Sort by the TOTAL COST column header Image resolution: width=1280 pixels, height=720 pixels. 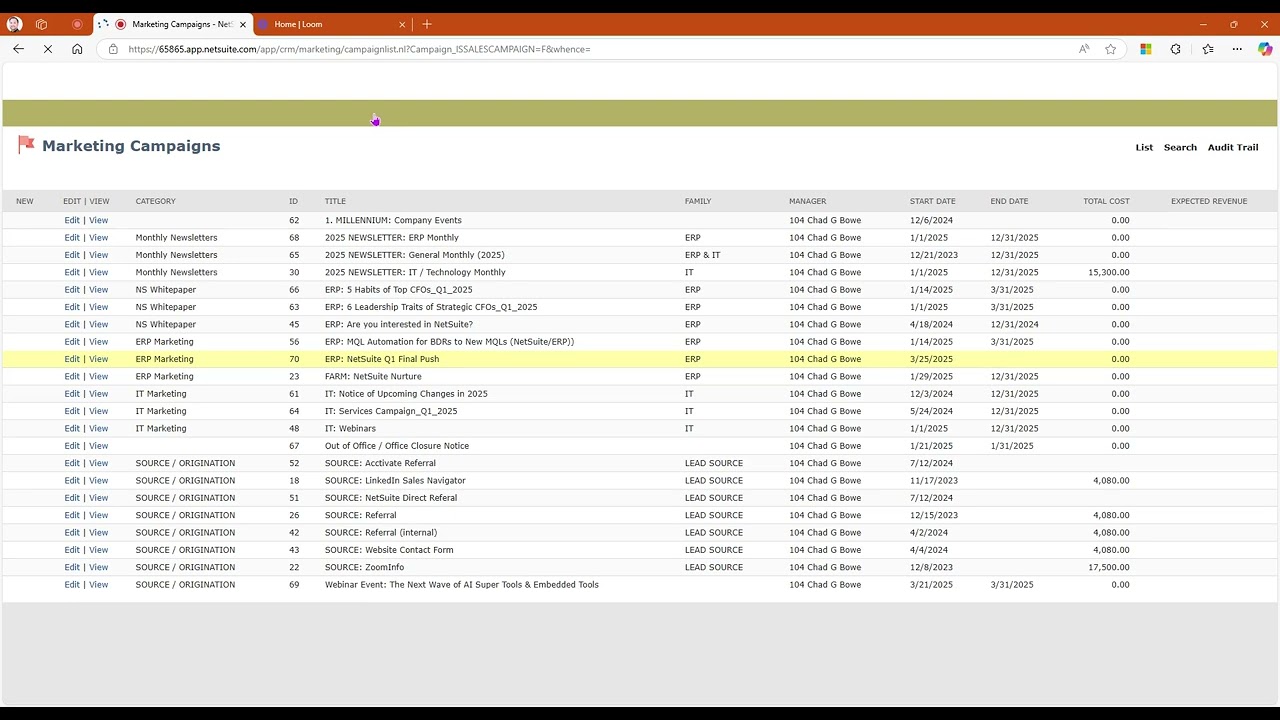[1106, 201]
